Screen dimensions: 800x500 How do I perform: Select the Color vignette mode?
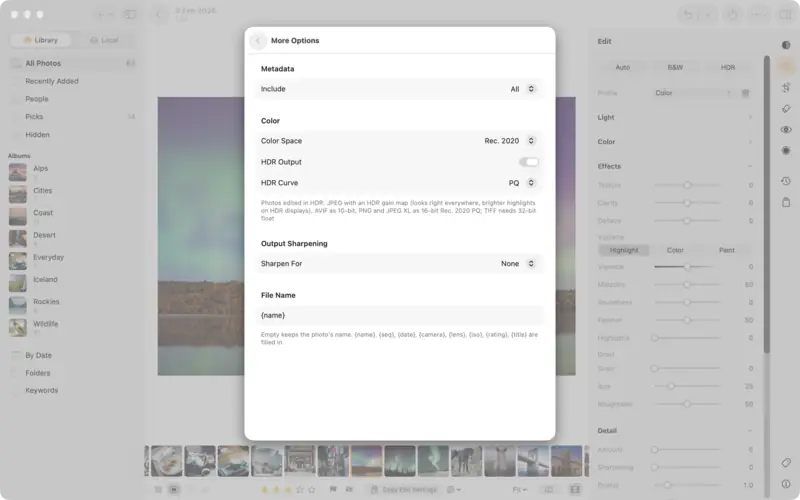tap(675, 250)
